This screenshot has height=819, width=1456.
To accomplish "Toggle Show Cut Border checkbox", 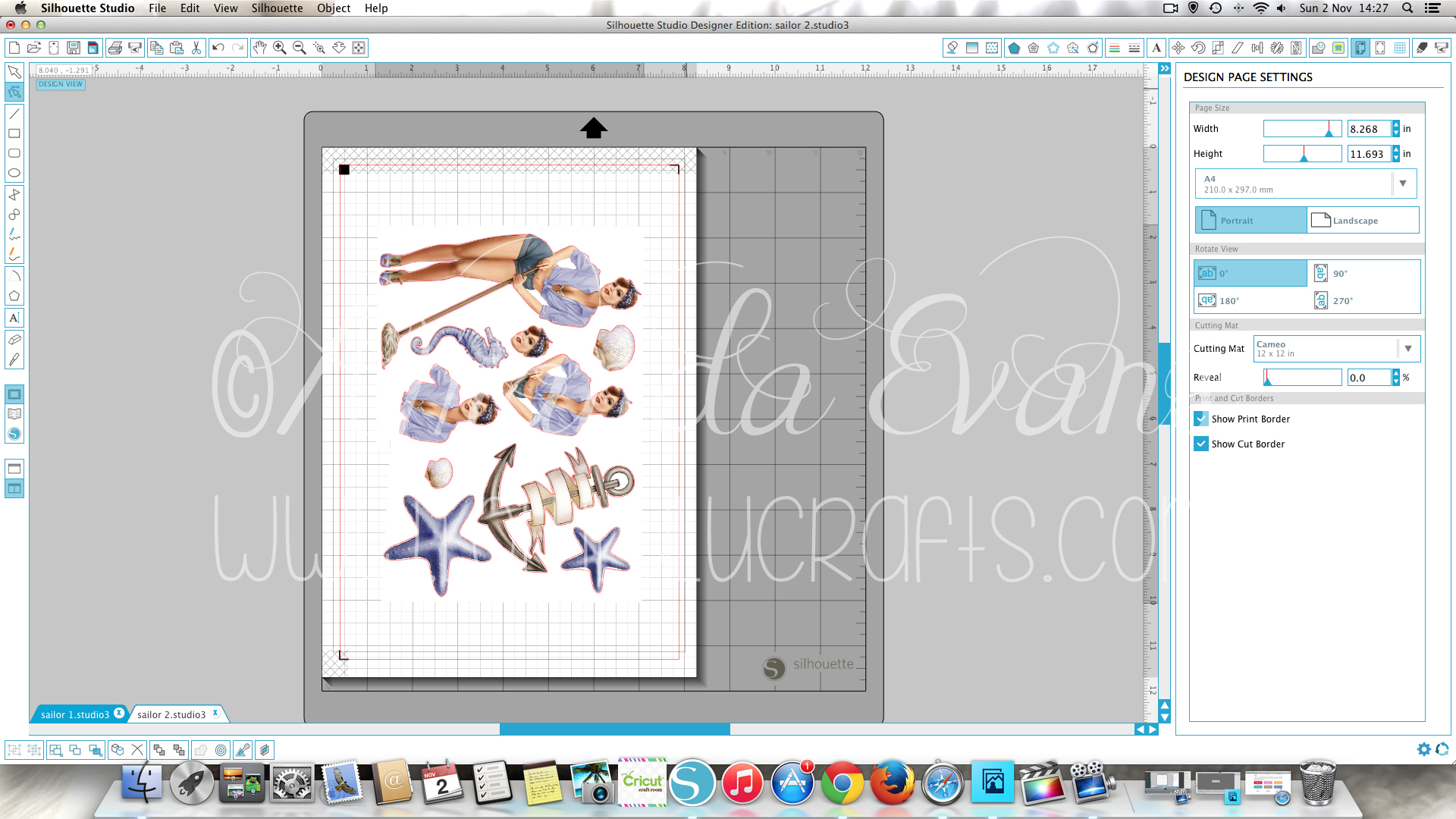I will point(1201,444).
